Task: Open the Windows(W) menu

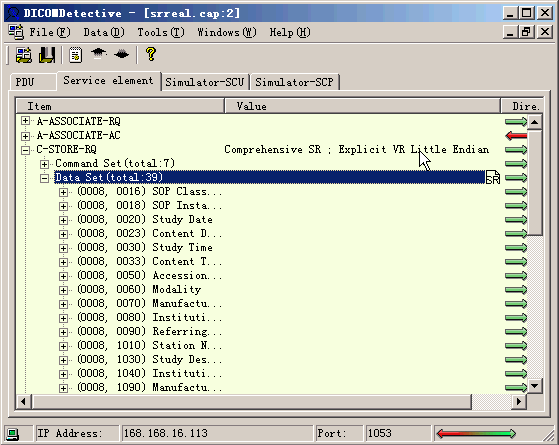Action: tap(227, 32)
